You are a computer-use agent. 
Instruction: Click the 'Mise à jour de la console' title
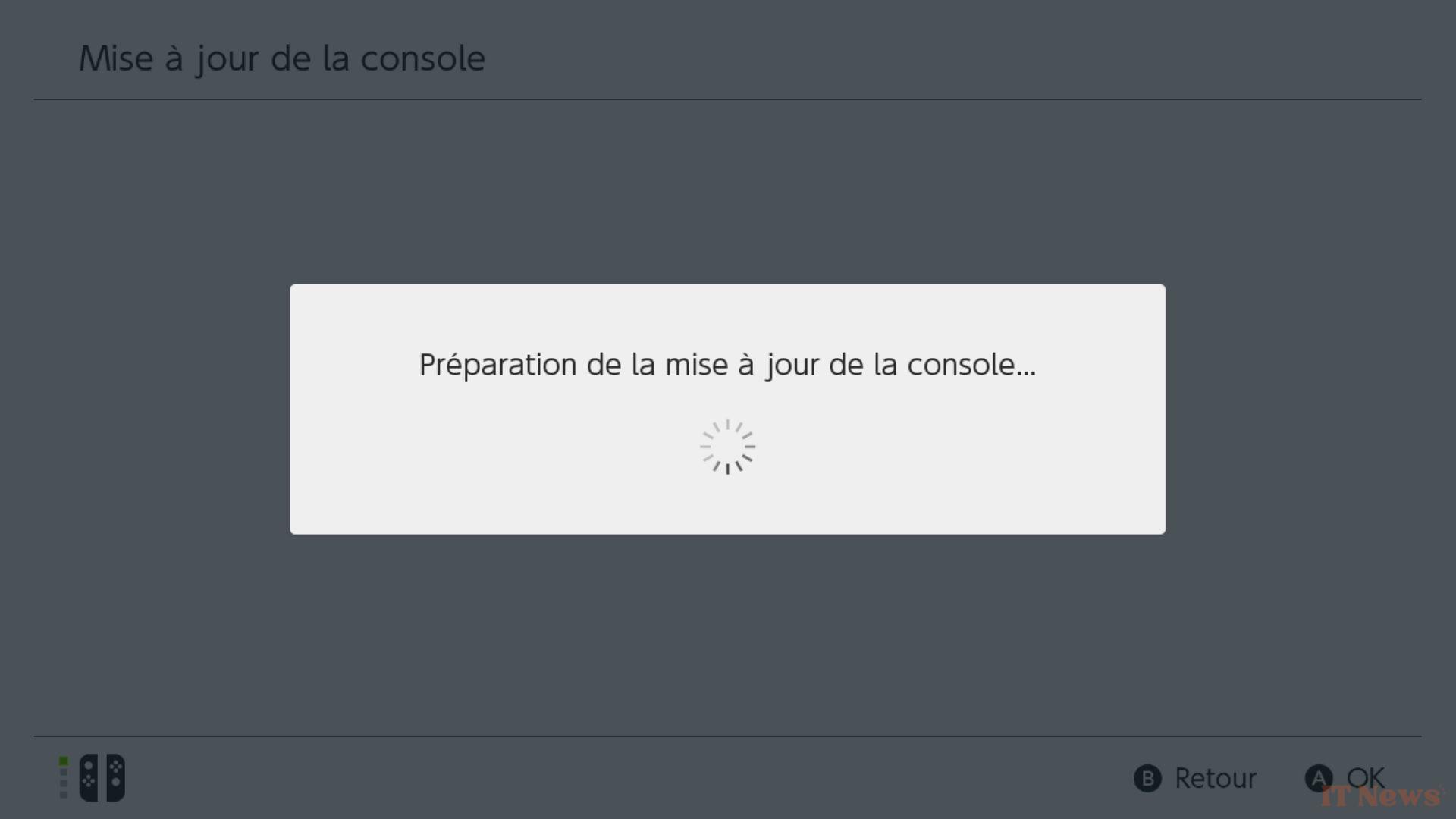pos(282,59)
